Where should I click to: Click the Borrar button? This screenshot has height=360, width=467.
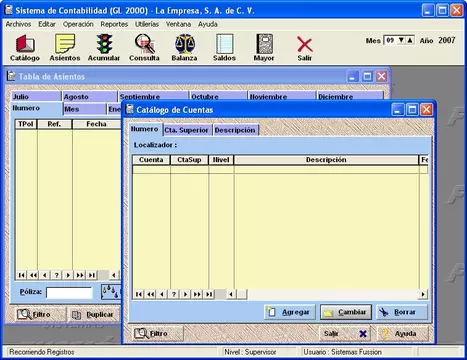402,312
